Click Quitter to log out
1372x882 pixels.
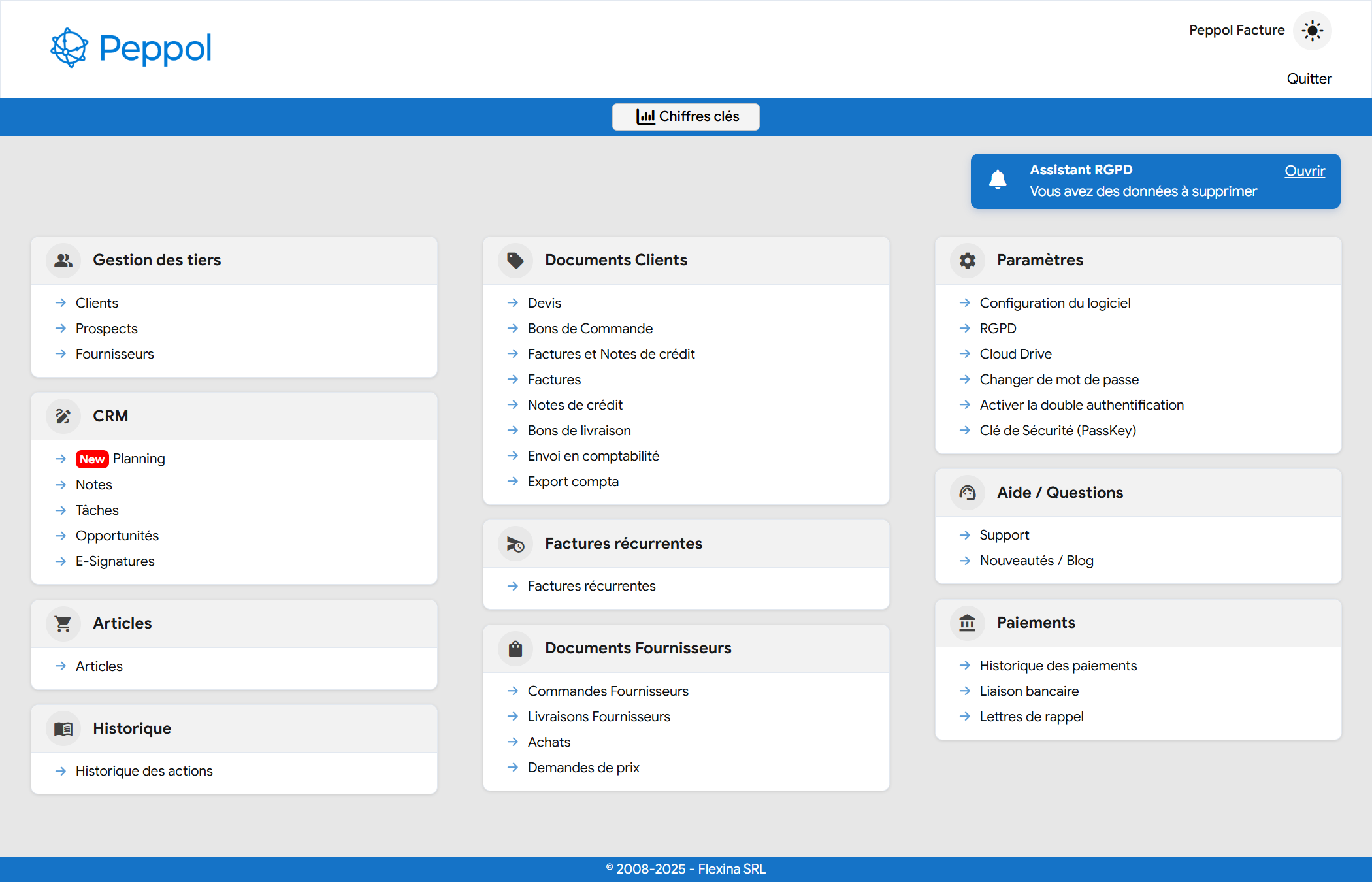click(x=1309, y=78)
